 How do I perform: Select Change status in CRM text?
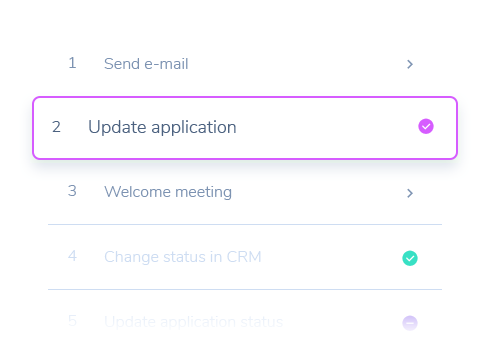(183, 257)
